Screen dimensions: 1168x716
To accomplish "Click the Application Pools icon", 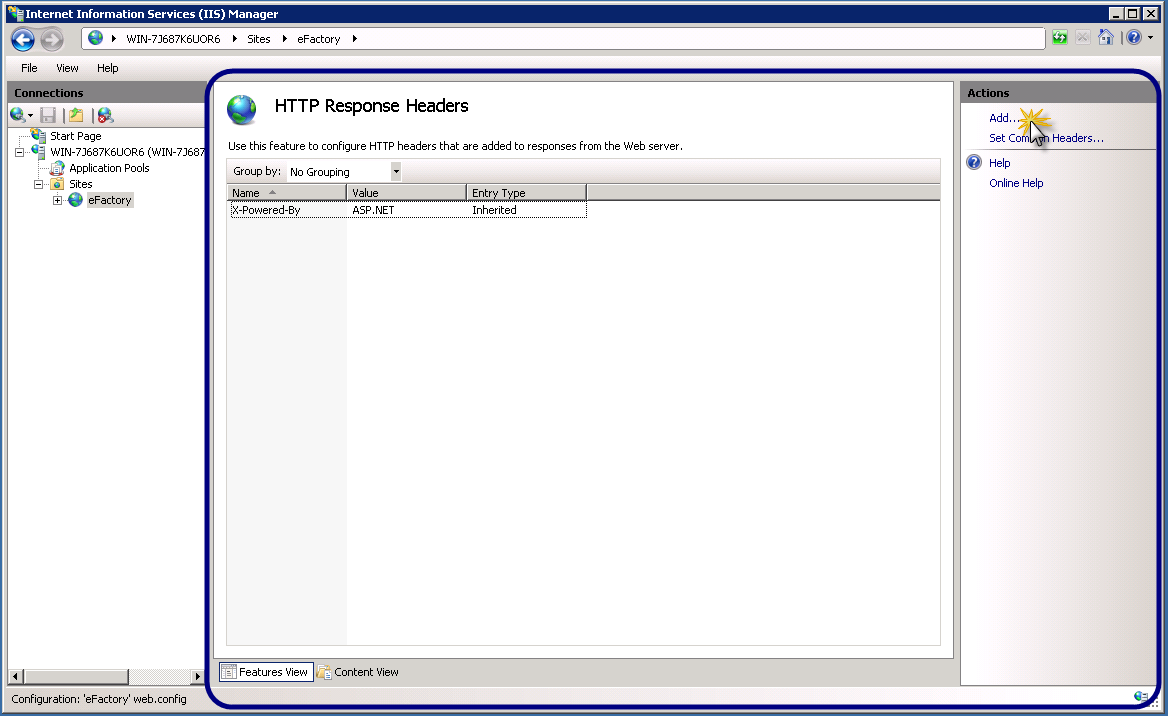I will click(x=57, y=168).
